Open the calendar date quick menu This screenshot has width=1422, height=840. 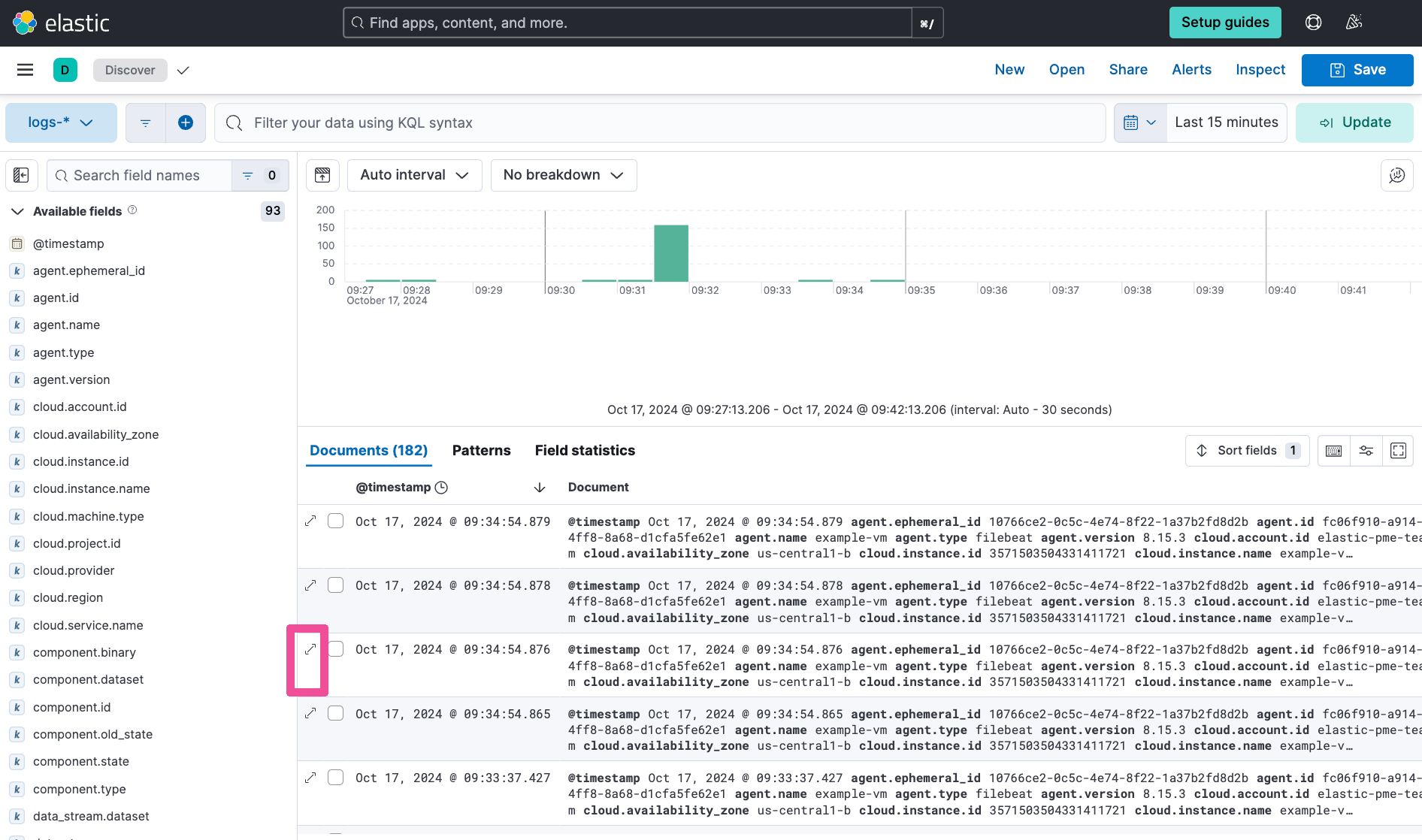[1139, 122]
